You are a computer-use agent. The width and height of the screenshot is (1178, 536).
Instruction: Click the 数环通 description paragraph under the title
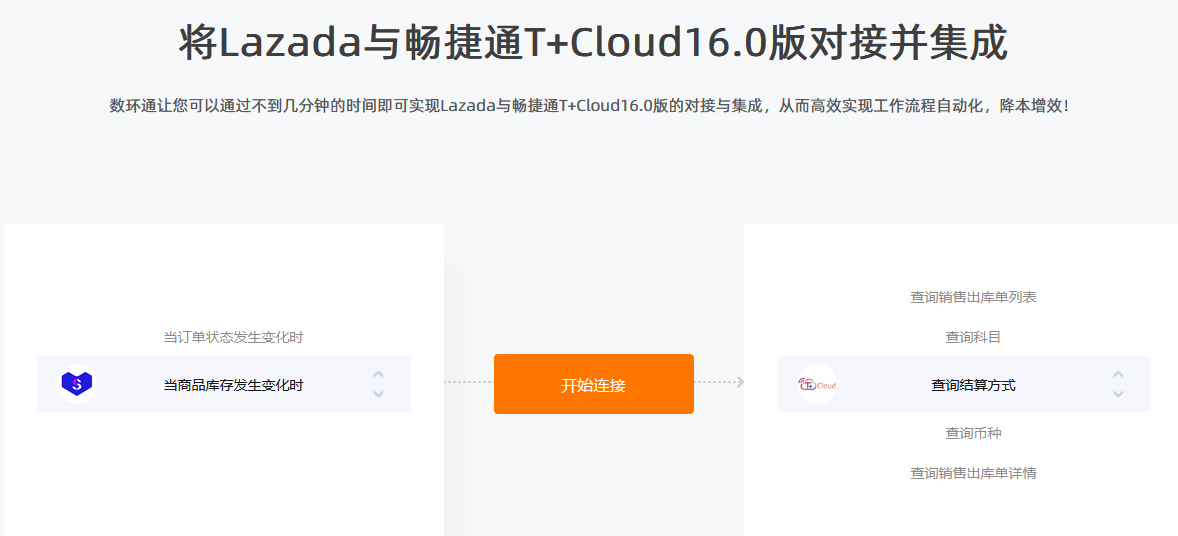589,106
